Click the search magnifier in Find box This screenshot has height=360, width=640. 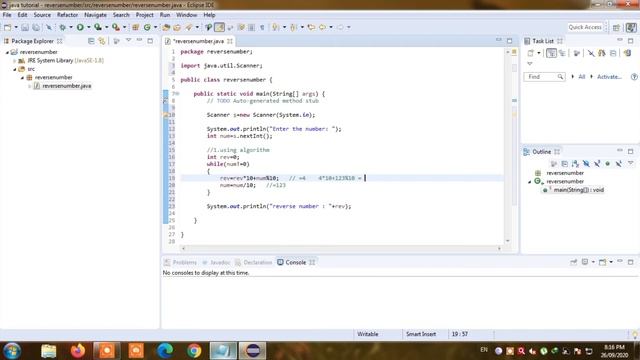click(x=560, y=77)
